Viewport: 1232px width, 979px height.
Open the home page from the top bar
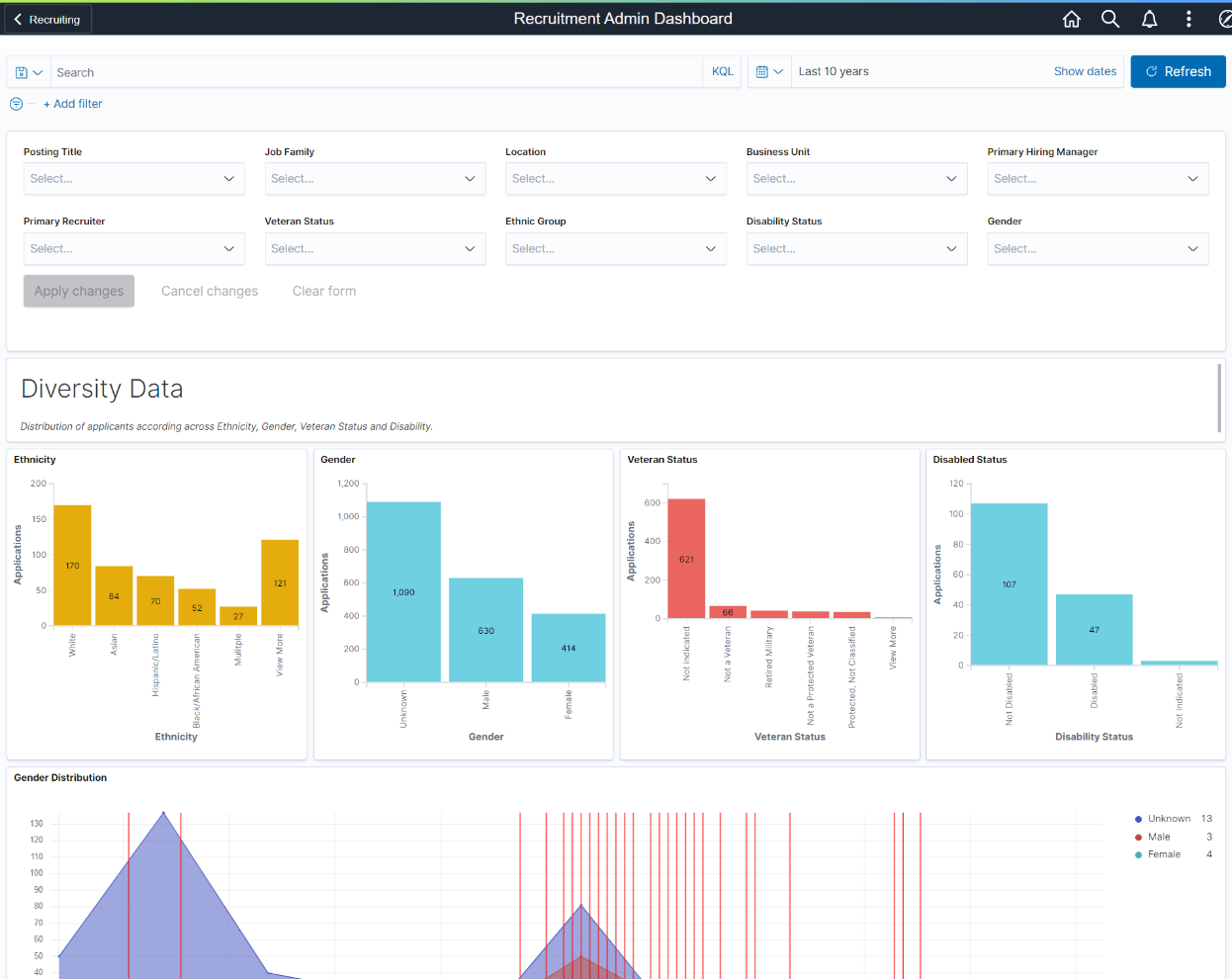(x=1071, y=18)
